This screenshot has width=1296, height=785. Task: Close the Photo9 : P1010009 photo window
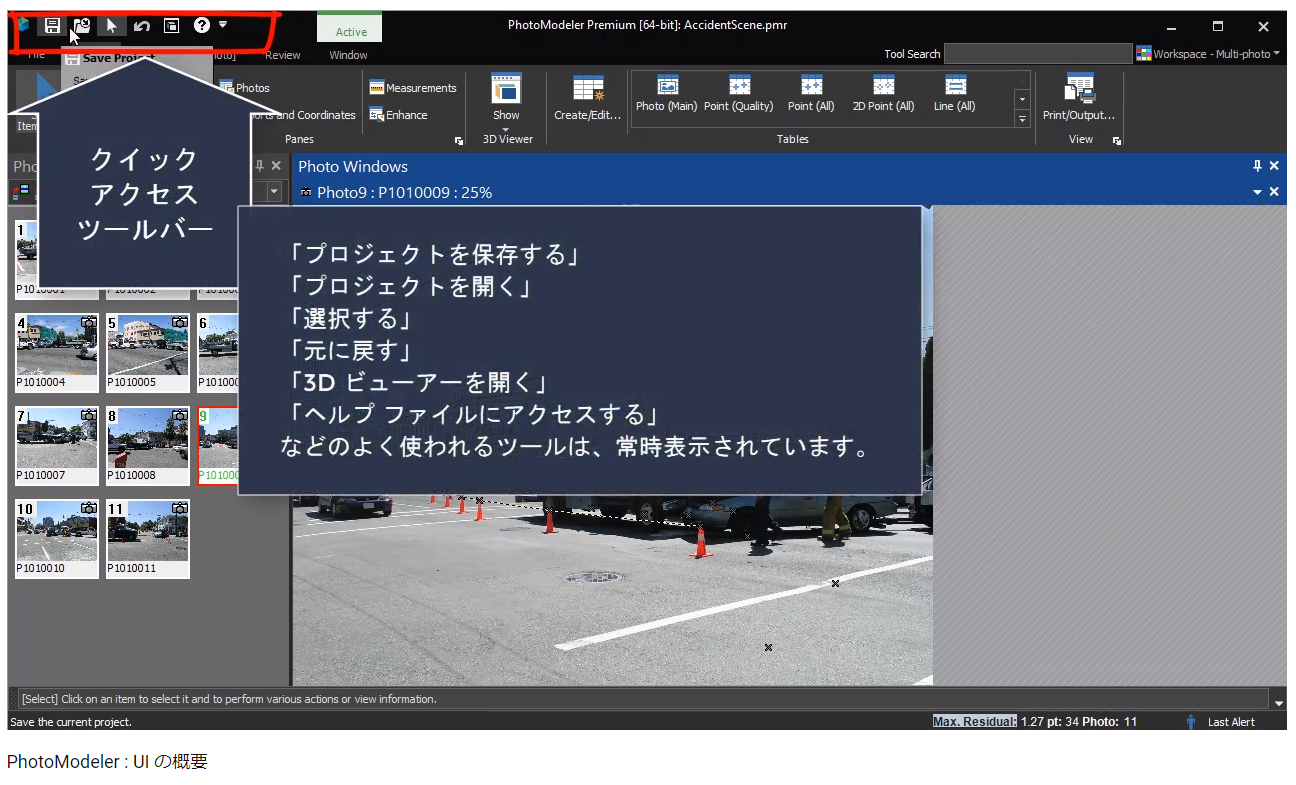[x=1274, y=192]
